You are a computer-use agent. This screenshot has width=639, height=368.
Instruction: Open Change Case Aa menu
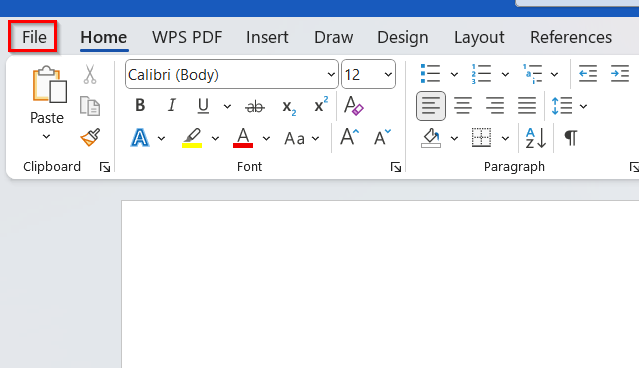301,139
